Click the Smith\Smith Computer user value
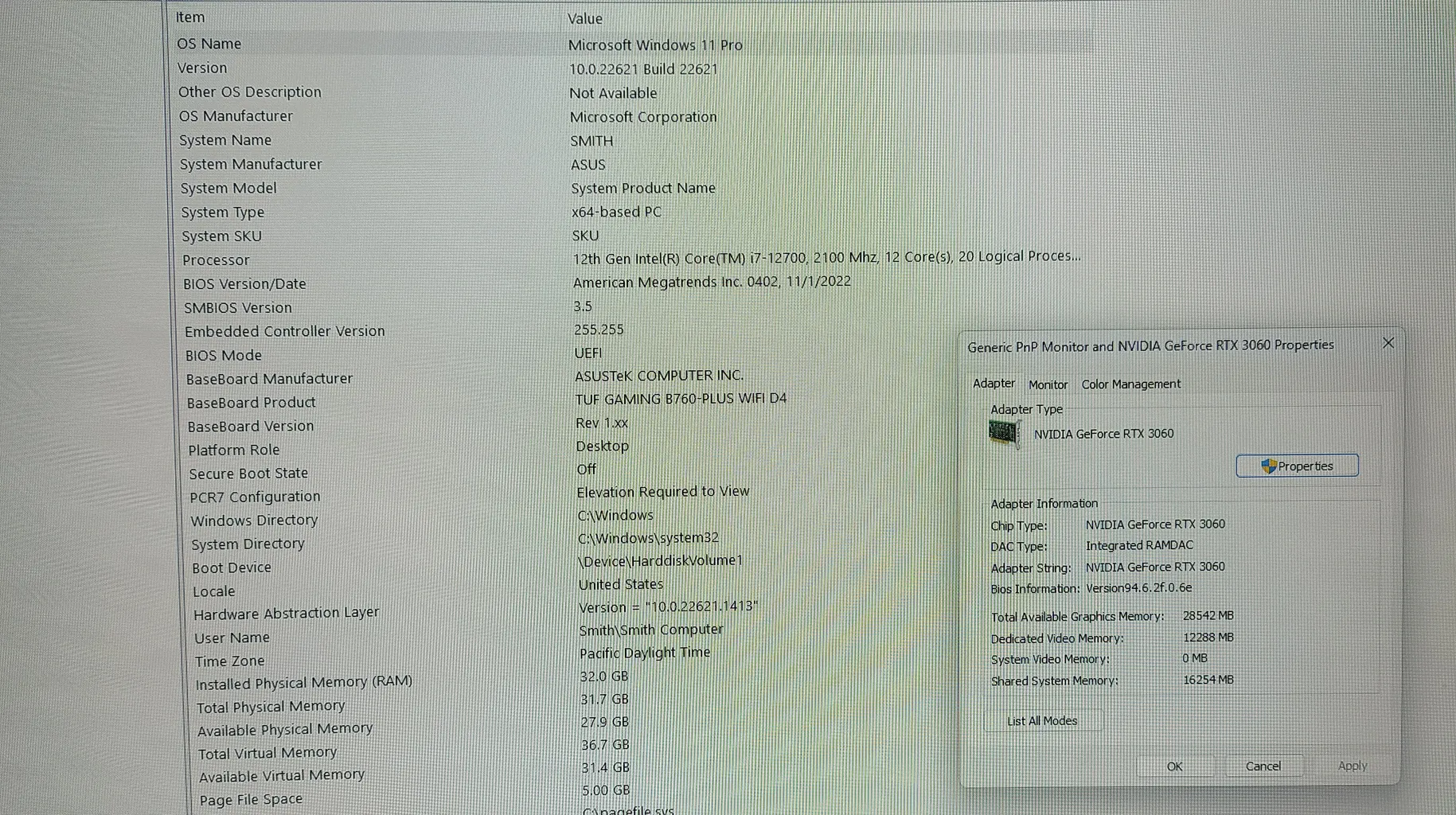The height and width of the screenshot is (815, 1456). [651, 630]
